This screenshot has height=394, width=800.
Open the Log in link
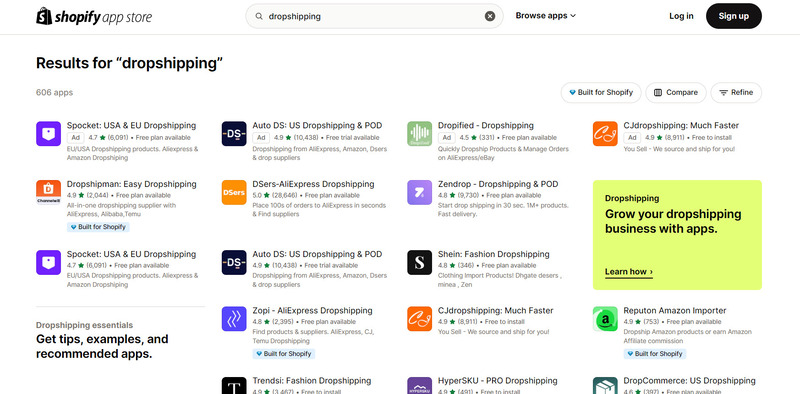tap(681, 16)
